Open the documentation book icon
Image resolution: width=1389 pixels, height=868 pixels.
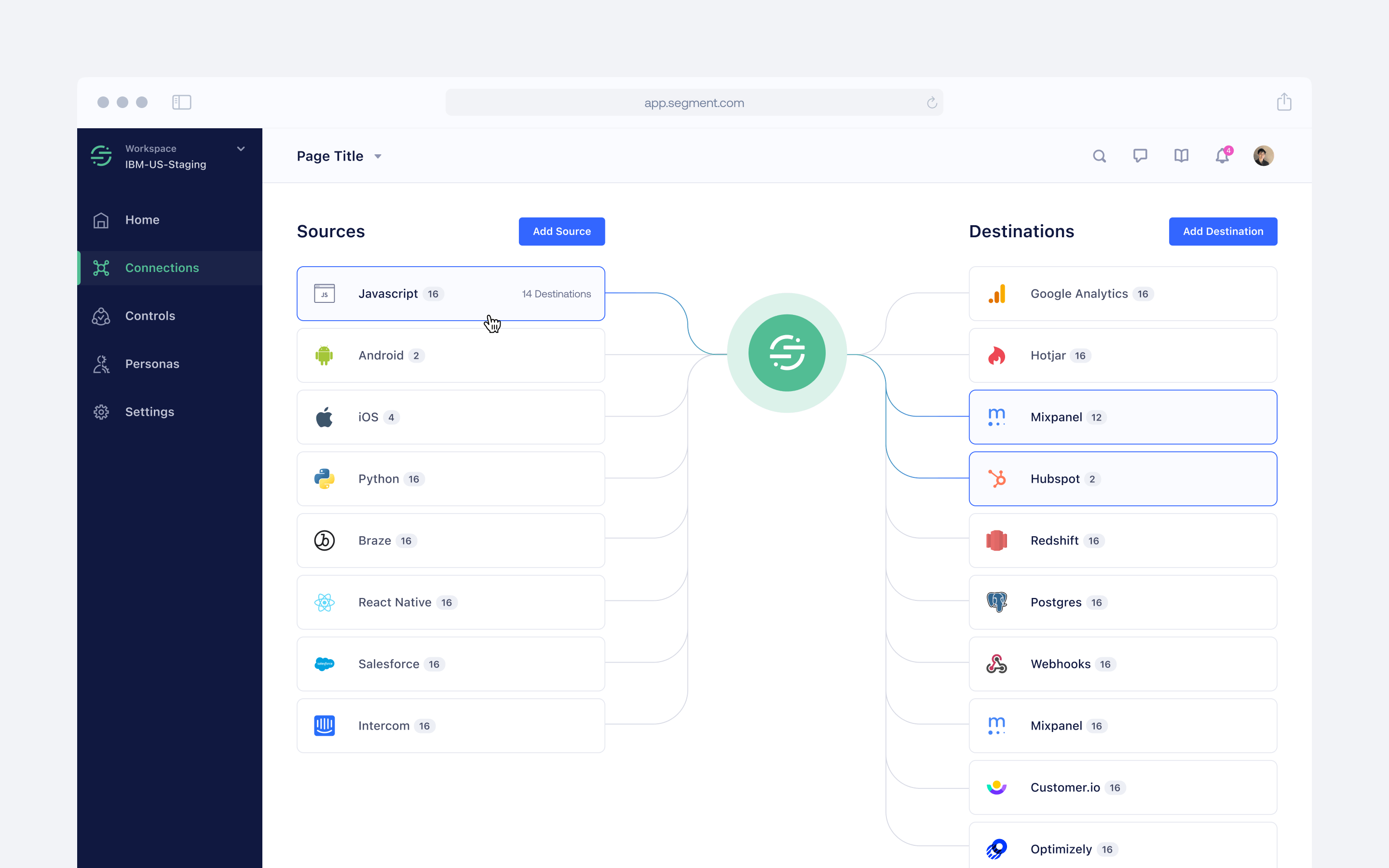click(1181, 156)
